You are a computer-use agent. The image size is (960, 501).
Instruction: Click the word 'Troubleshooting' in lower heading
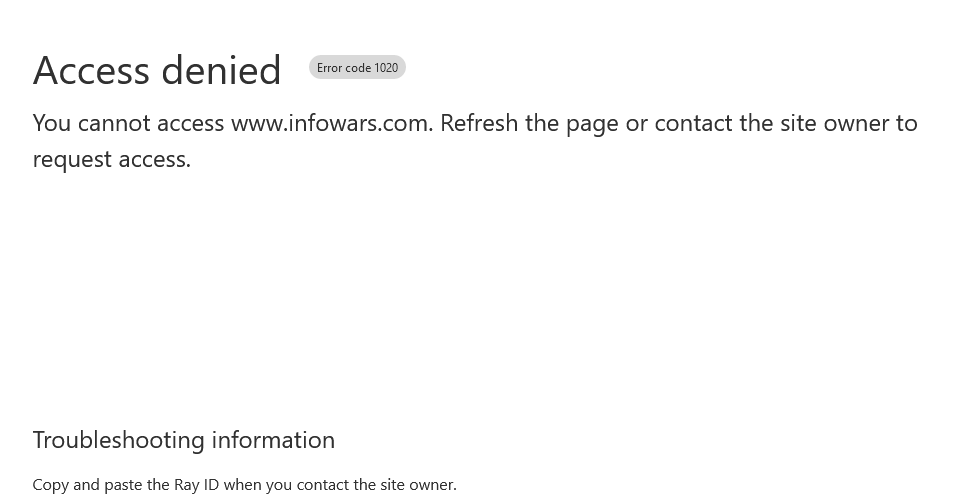(x=118, y=440)
